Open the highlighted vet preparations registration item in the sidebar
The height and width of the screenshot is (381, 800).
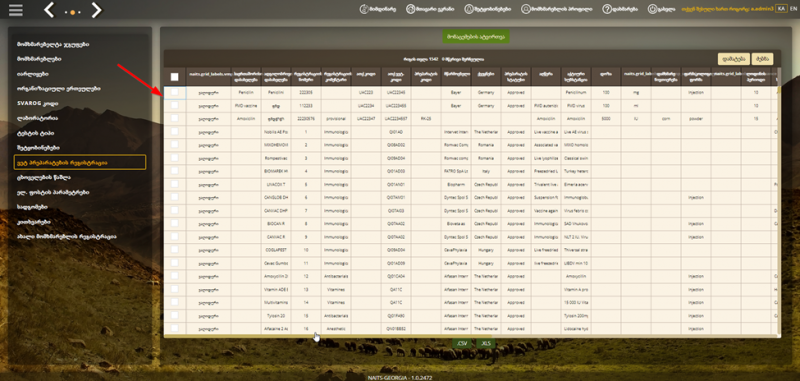[80, 162]
